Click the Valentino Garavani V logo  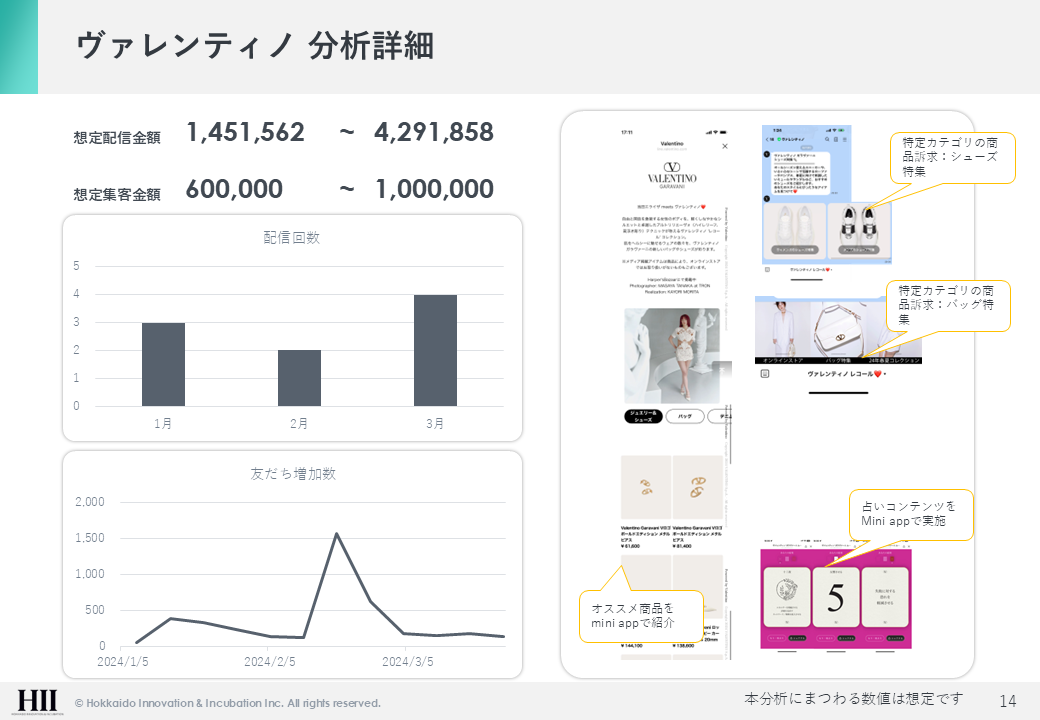[x=672, y=167]
